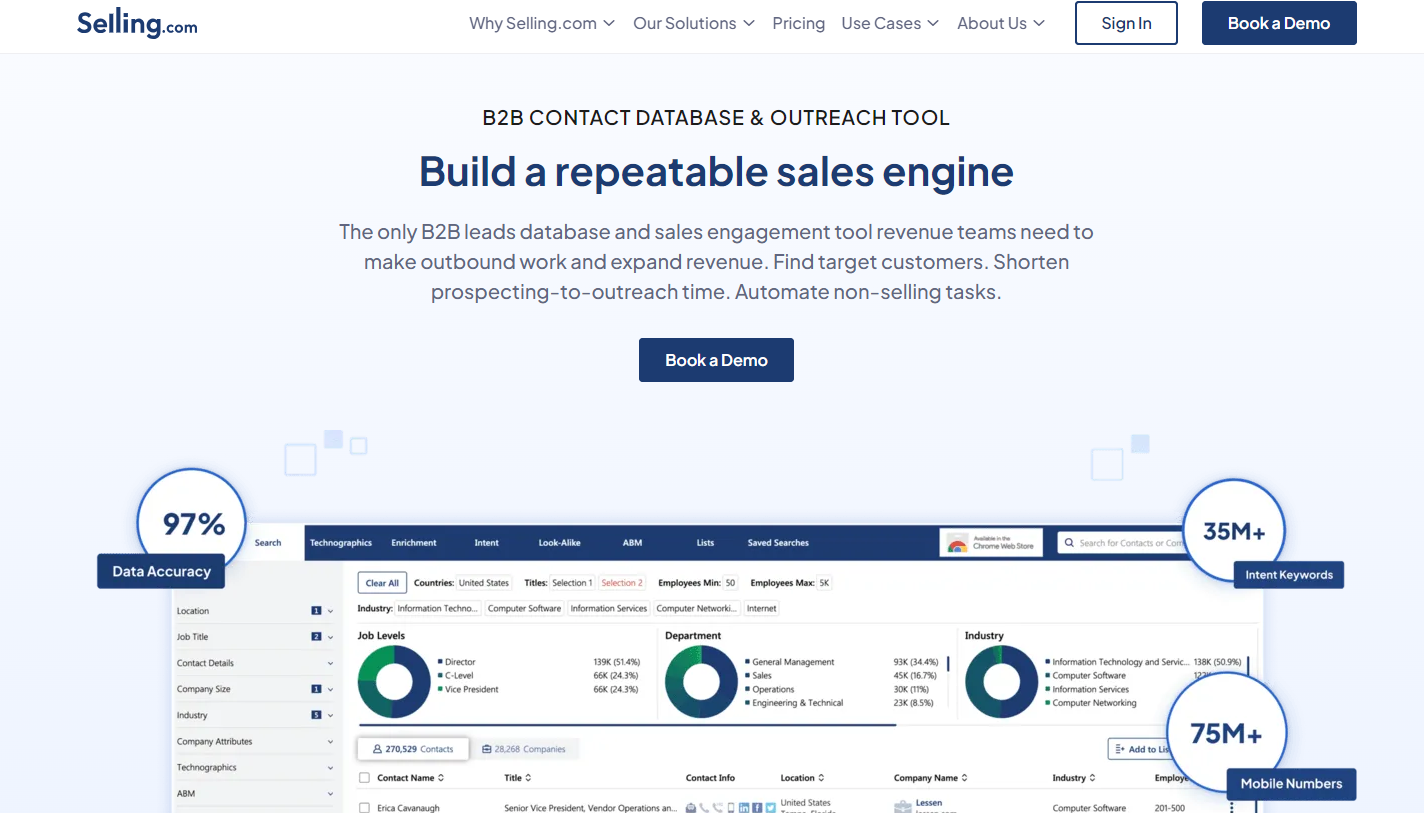Open Erica Cavanaugh's Facebook icon
Screen dimensions: 1424x813
click(x=757, y=808)
